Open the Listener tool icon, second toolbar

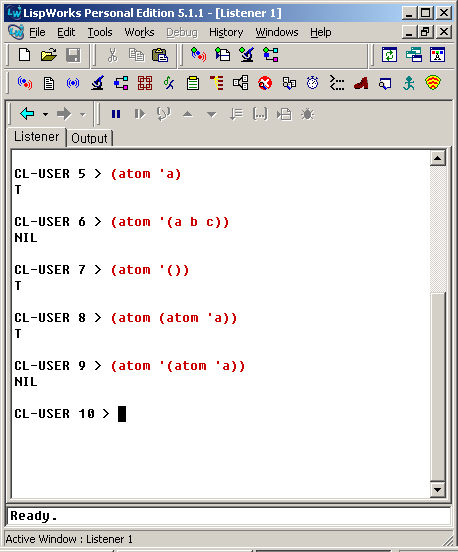(x=25, y=83)
